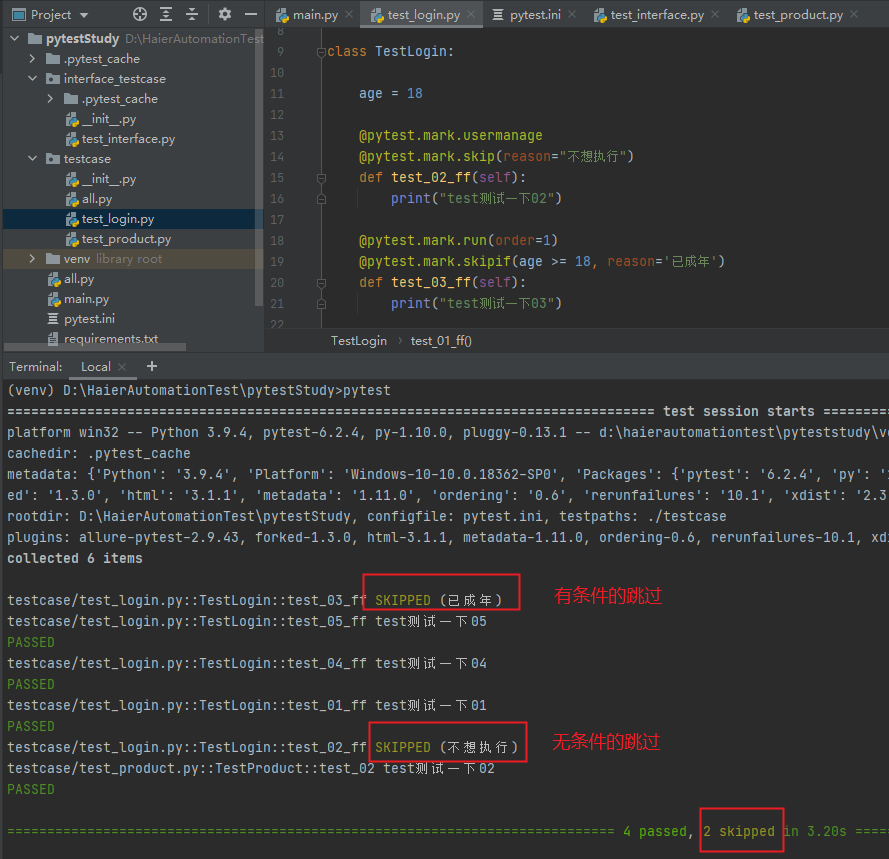Click the Project tool window icon
This screenshot has height=859, width=889.
point(19,15)
